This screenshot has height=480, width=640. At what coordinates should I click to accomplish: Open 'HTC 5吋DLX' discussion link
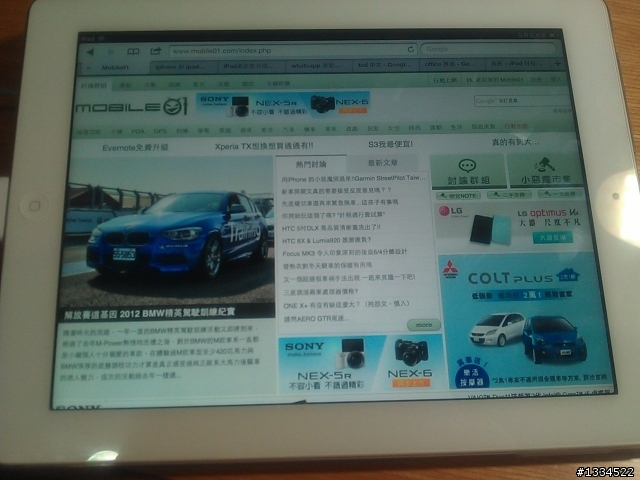331,227
